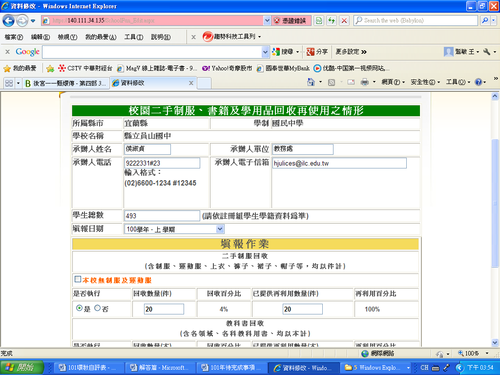Click the Google toolbar wrench settings icon

(x=487, y=52)
